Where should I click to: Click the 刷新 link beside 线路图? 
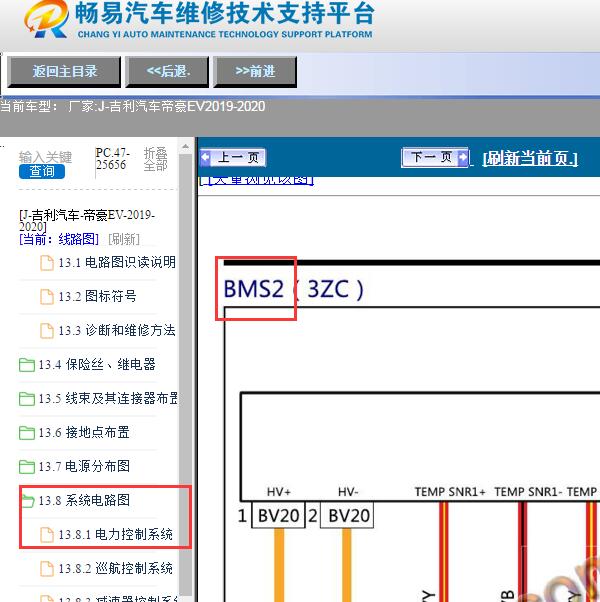124,239
